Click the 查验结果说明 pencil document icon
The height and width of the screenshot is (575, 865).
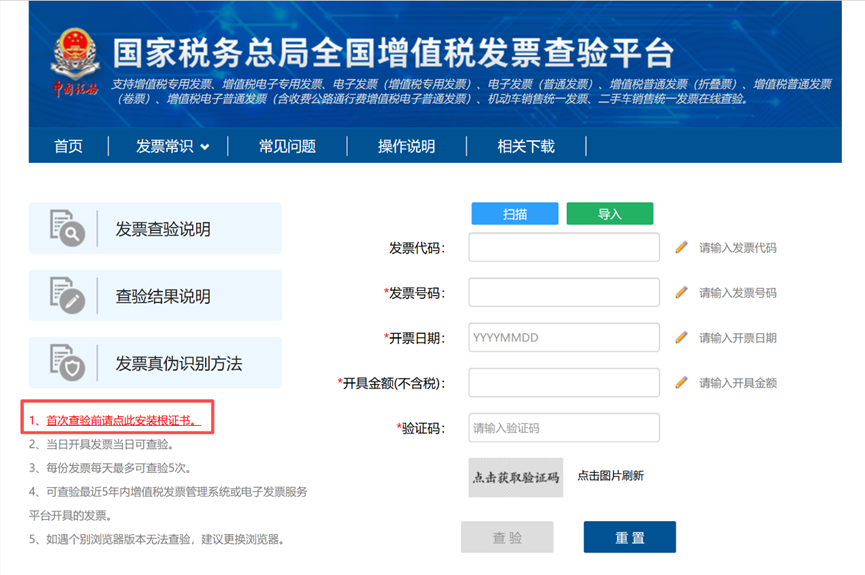67,295
